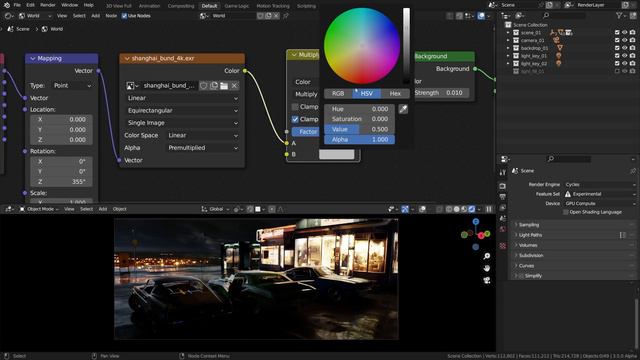Open Tool properties tab icon
The width and height of the screenshot is (640, 360).
tap(502, 172)
